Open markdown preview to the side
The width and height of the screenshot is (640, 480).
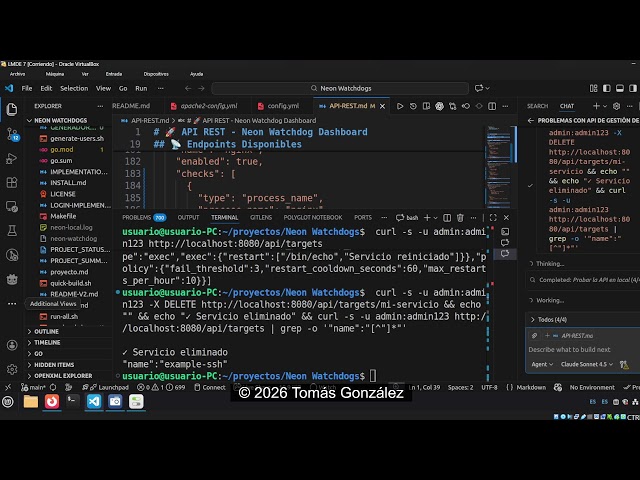pos(426,106)
